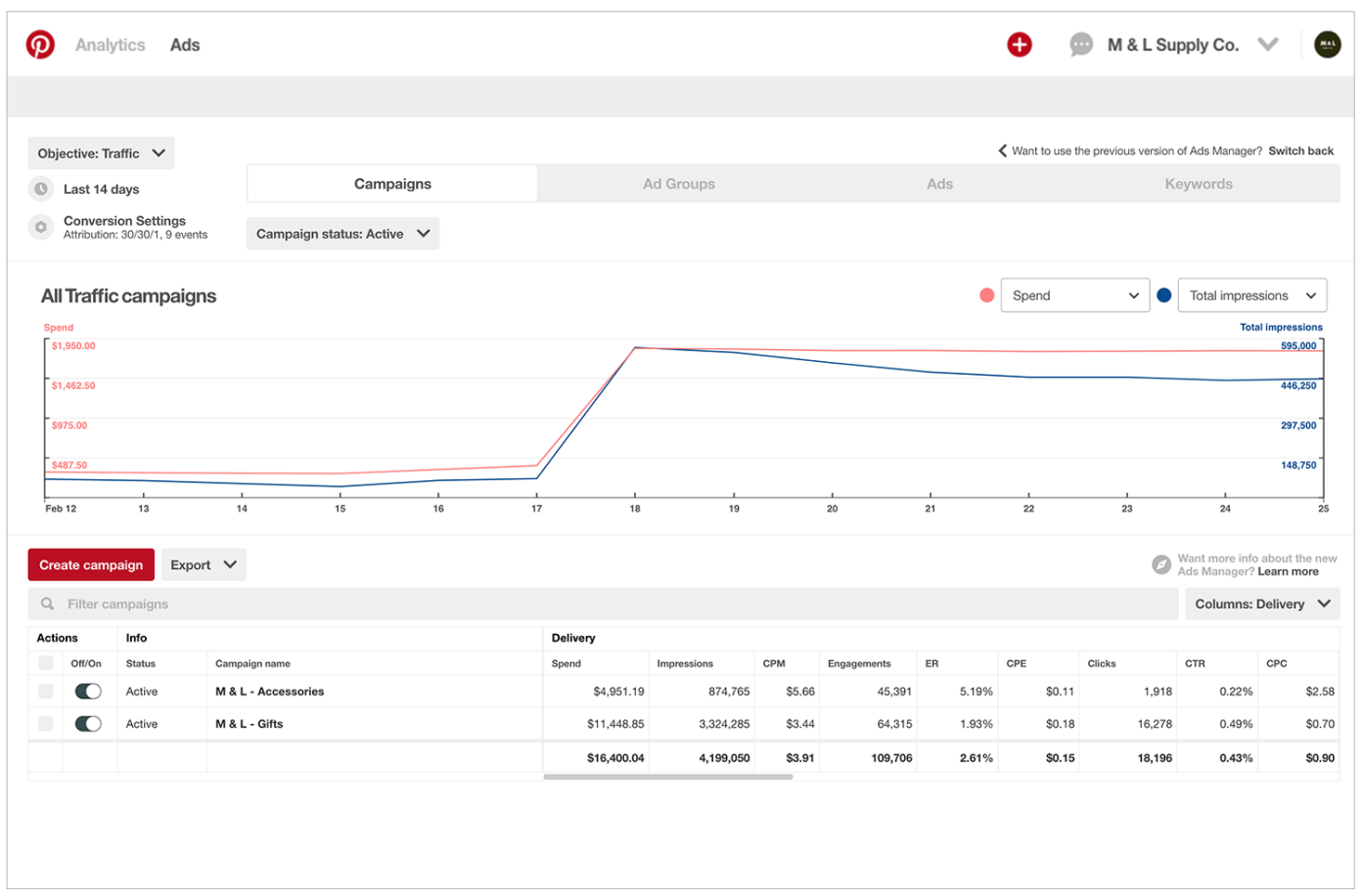Image resolution: width=1362 pixels, height=896 pixels.
Task: Click the clock icon beside Last 14 days
Action: [x=41, y=188]
